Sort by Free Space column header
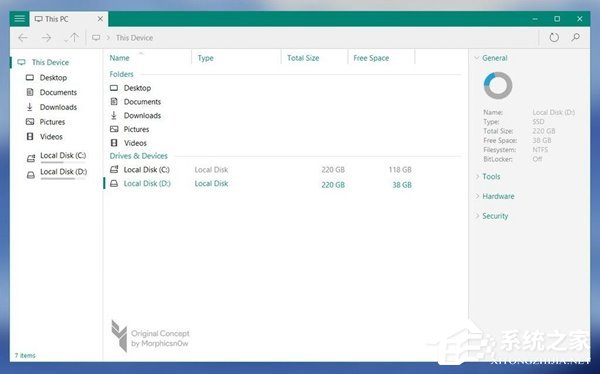 (371, 58)
